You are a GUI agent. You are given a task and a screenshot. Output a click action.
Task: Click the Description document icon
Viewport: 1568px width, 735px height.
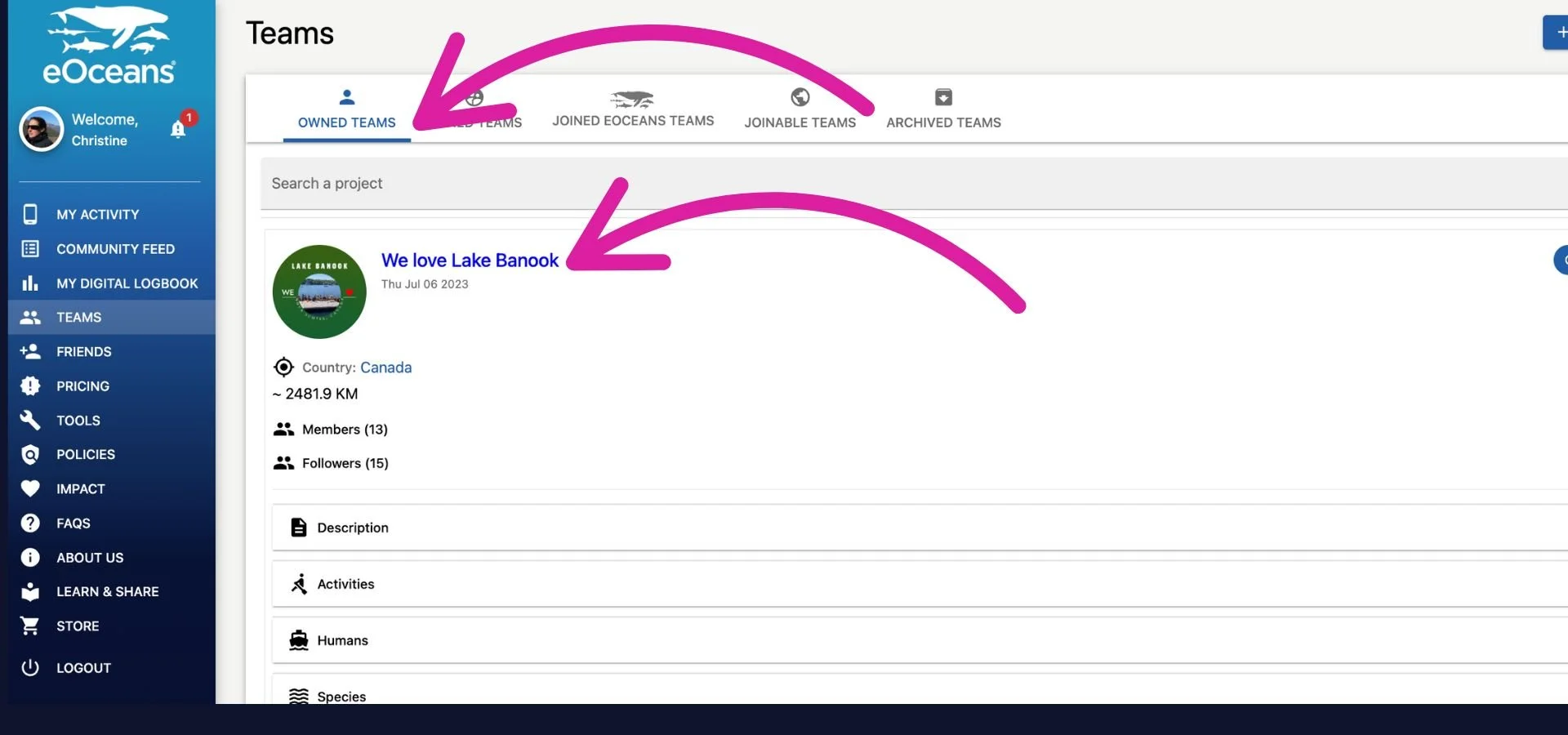click(299, 528)
